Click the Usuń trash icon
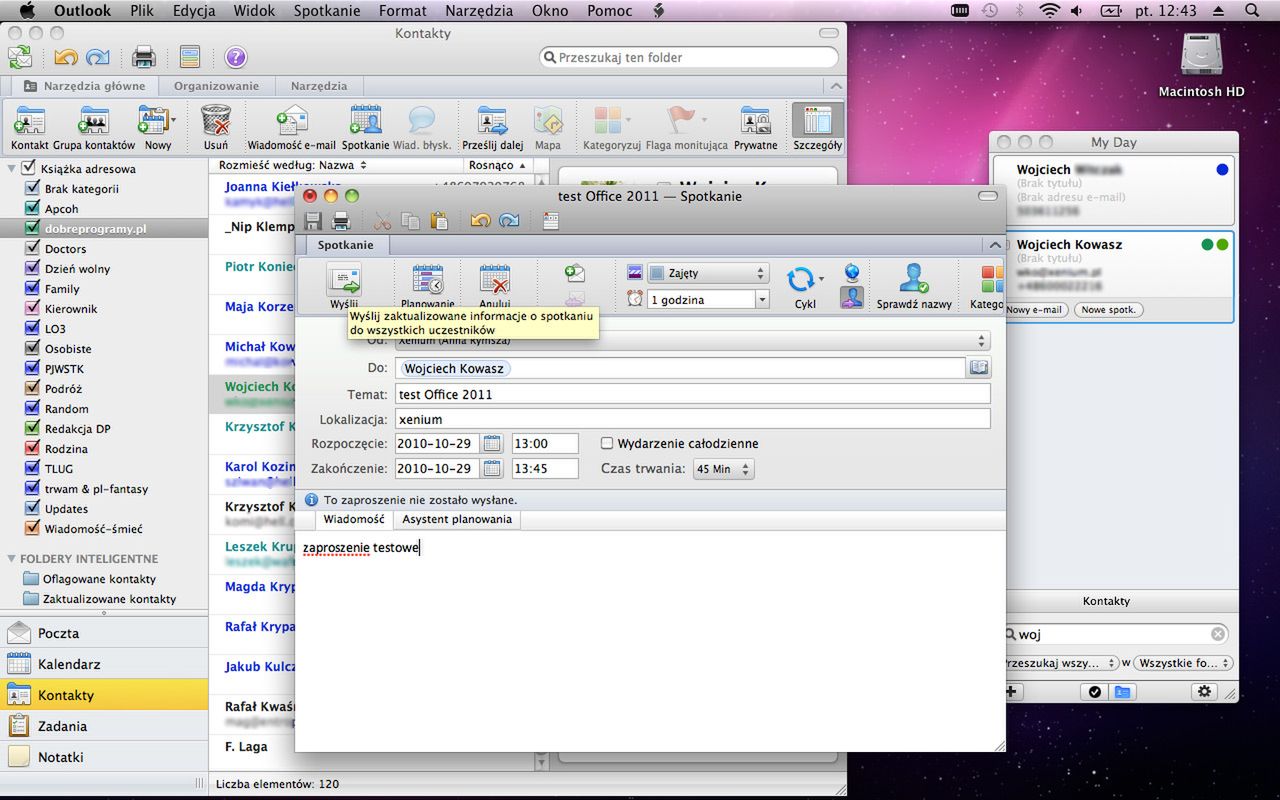This screenshot has width=1280, height=800. [x=216, y=122]
